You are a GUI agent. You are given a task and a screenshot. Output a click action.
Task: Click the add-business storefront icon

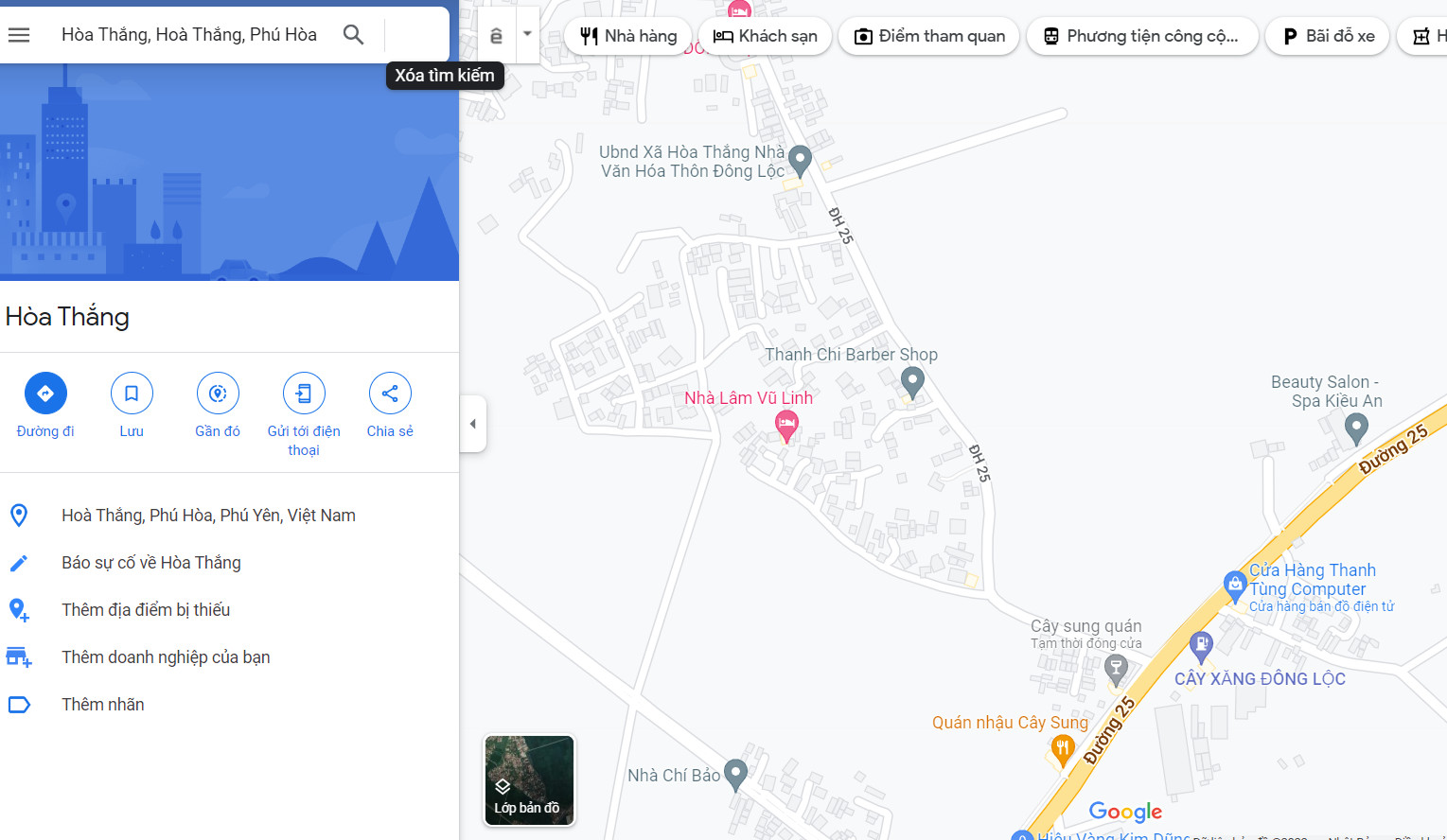tap(19, 657)
